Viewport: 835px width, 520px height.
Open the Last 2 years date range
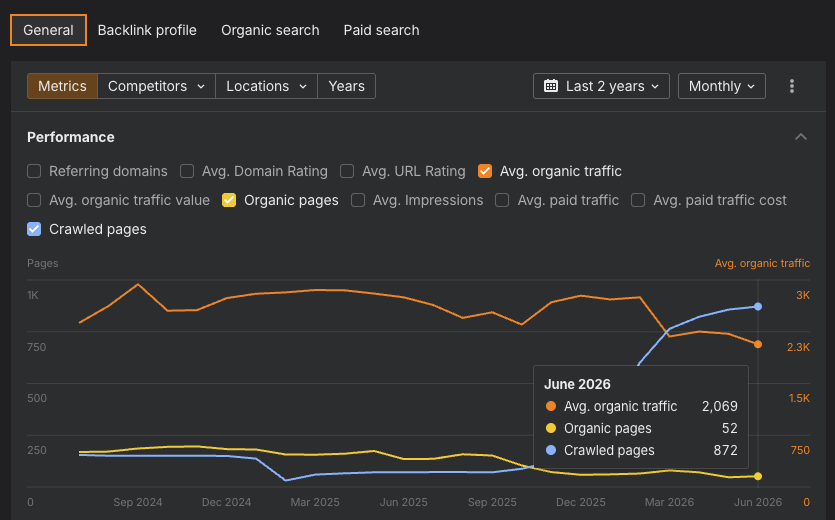click(601, 86)
